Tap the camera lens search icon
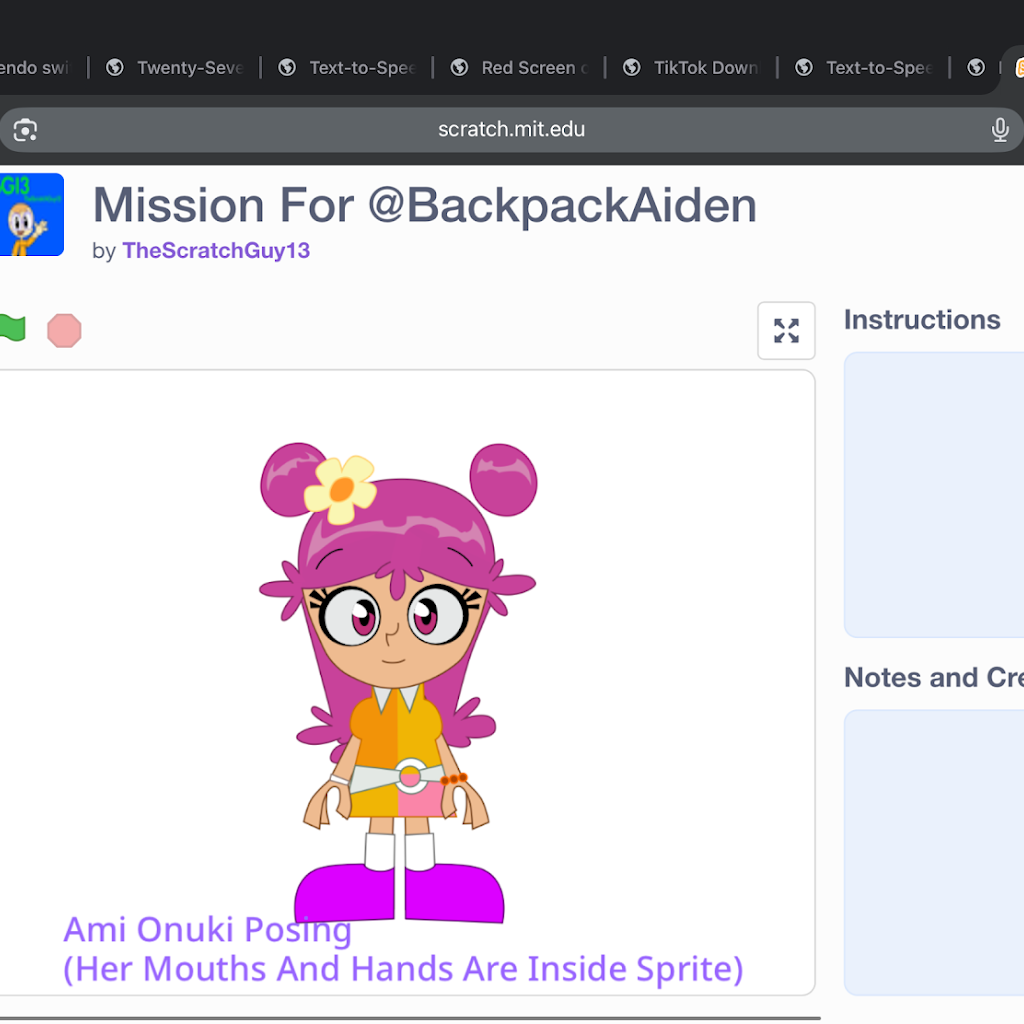 coord(25,130)
